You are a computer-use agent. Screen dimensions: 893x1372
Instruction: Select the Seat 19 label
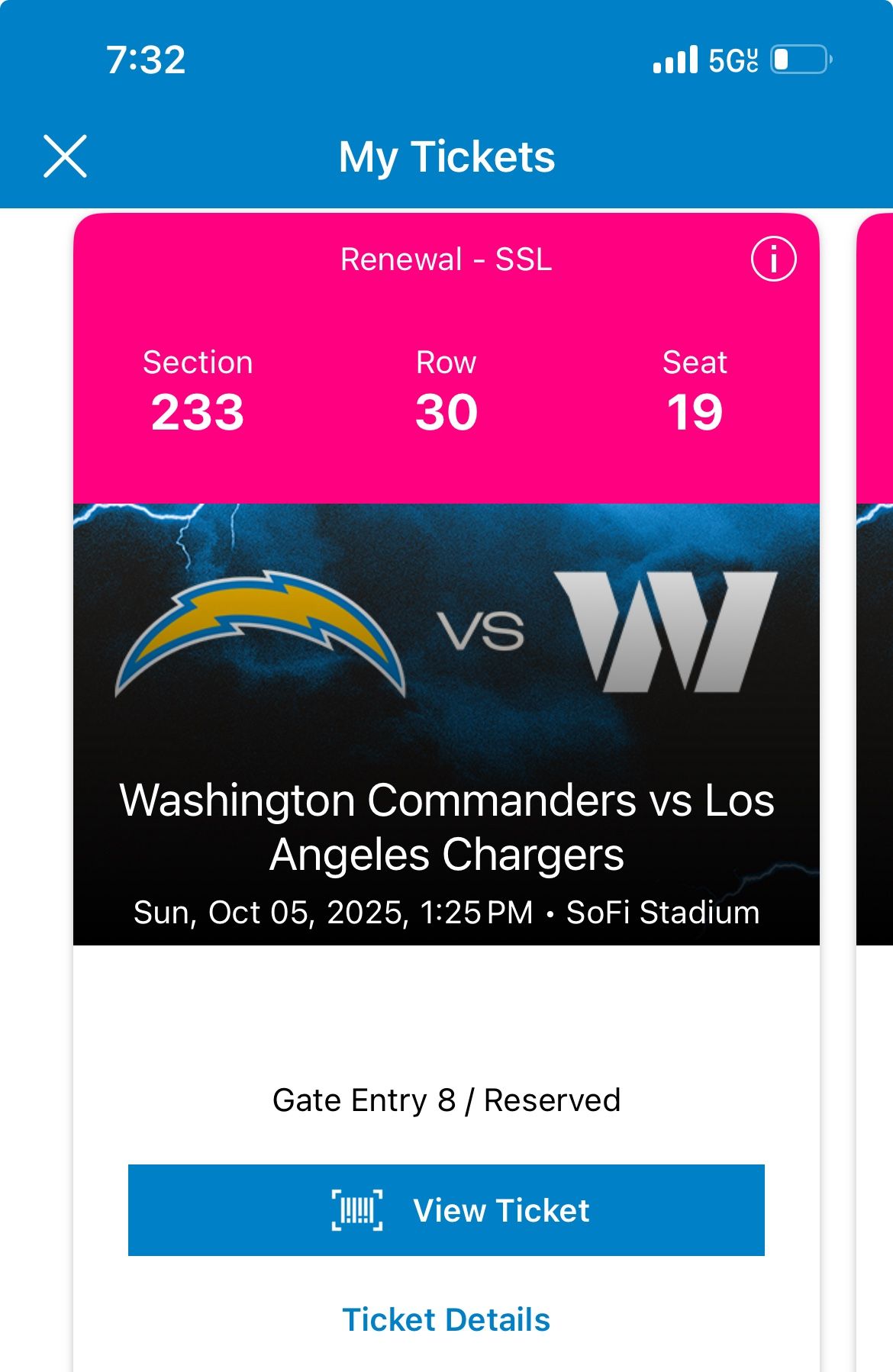tap(695, 393)
